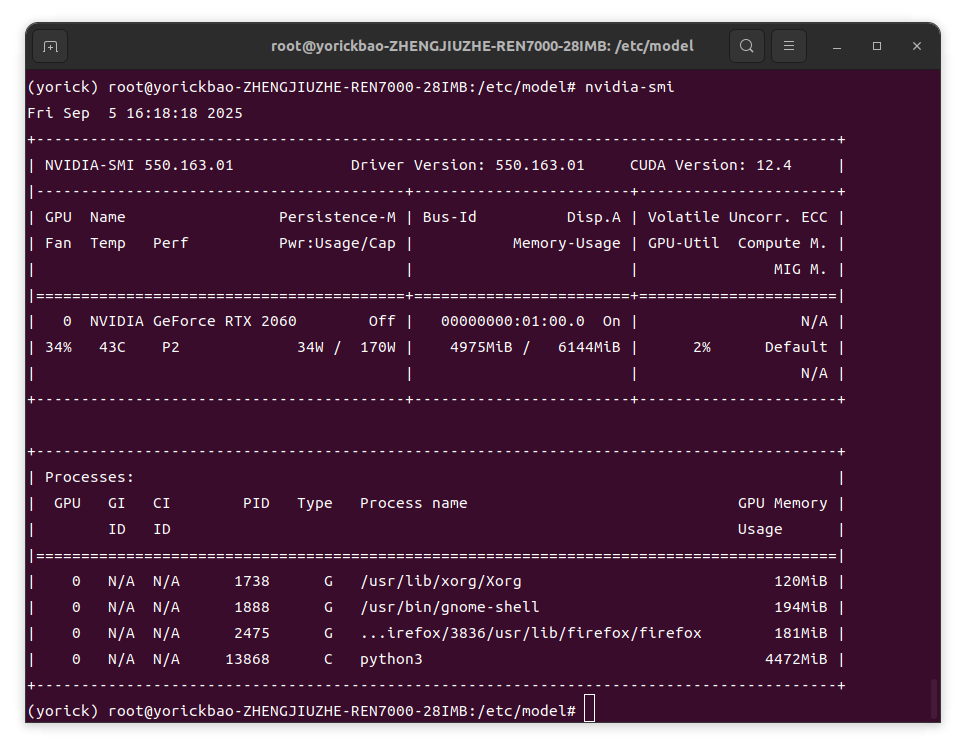Click the terminal scrollbar

pos(935,699)
